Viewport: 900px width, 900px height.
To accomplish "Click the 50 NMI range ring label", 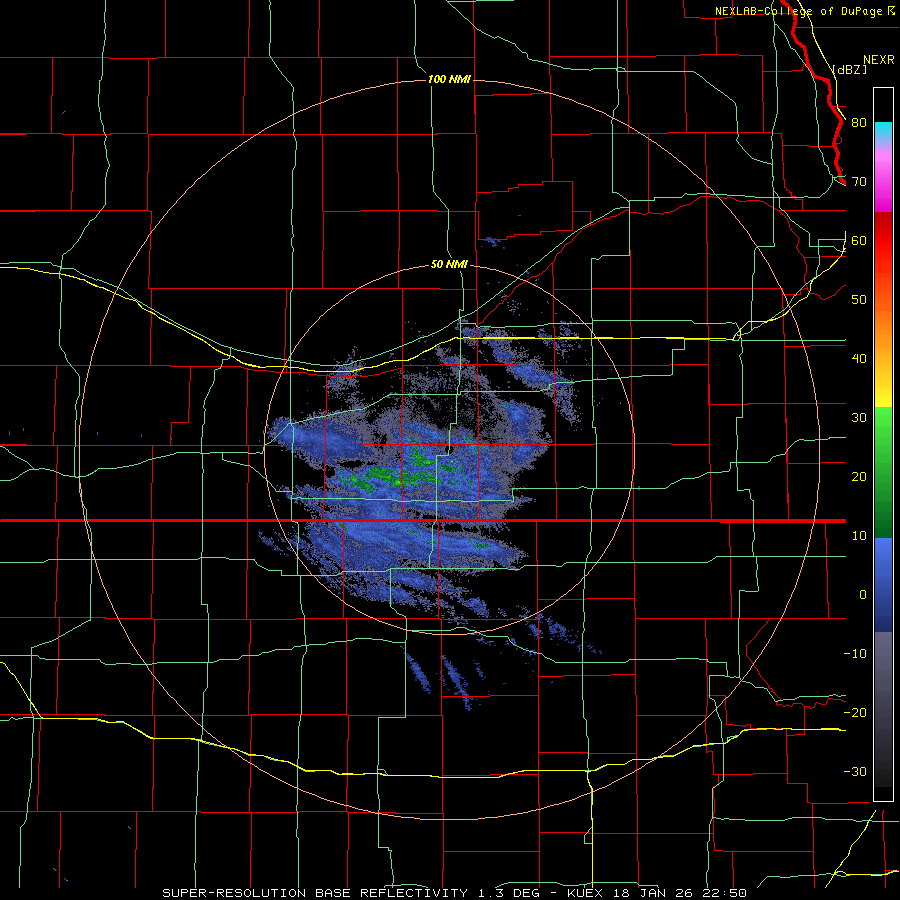I will tap(449, 265).
